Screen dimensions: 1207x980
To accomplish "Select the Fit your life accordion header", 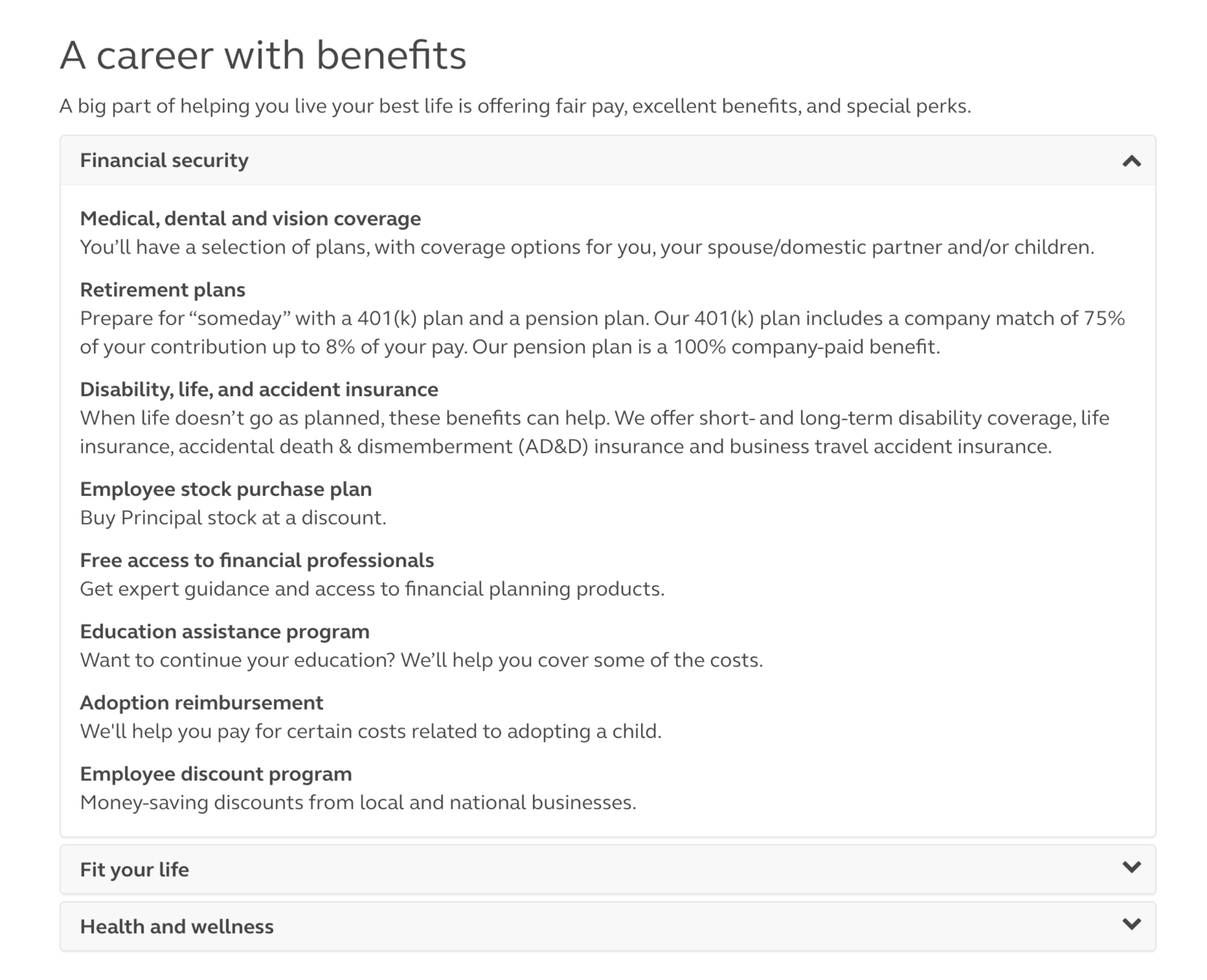I will click(135, 869).
